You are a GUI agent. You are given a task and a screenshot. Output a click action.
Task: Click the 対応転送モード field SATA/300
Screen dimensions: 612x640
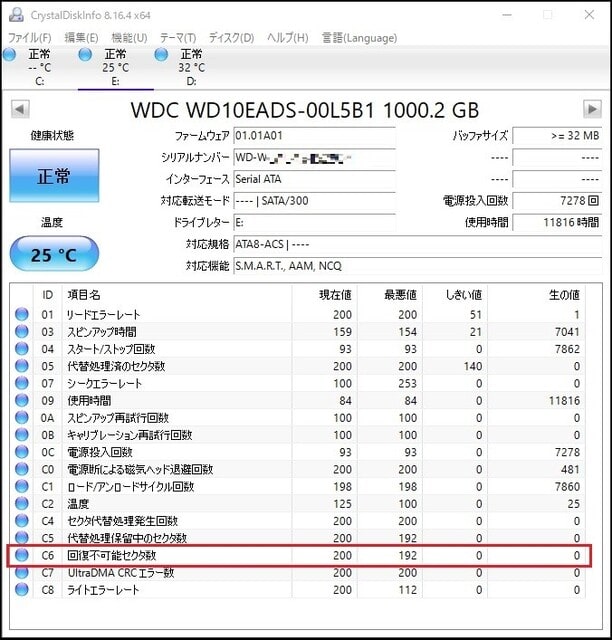[x=314, y=201]
